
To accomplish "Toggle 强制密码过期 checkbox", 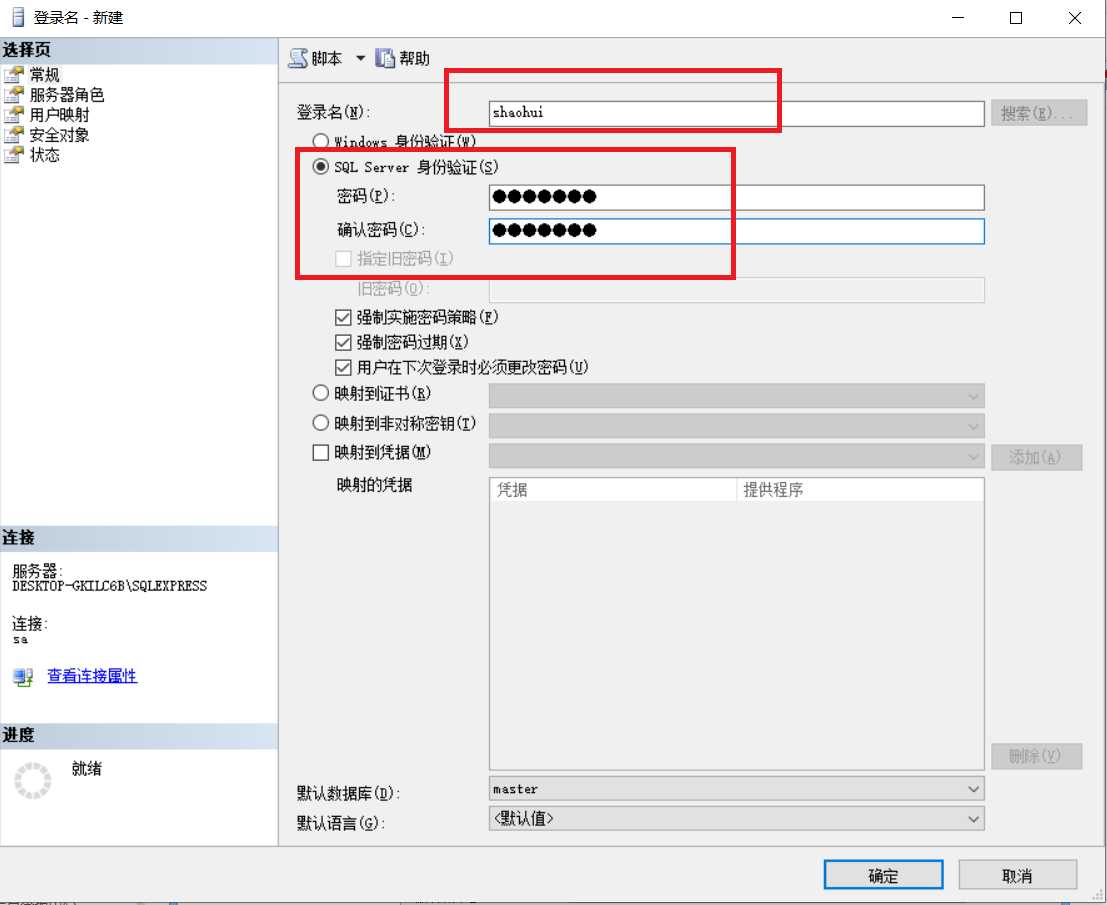I will tap(343, 342).
